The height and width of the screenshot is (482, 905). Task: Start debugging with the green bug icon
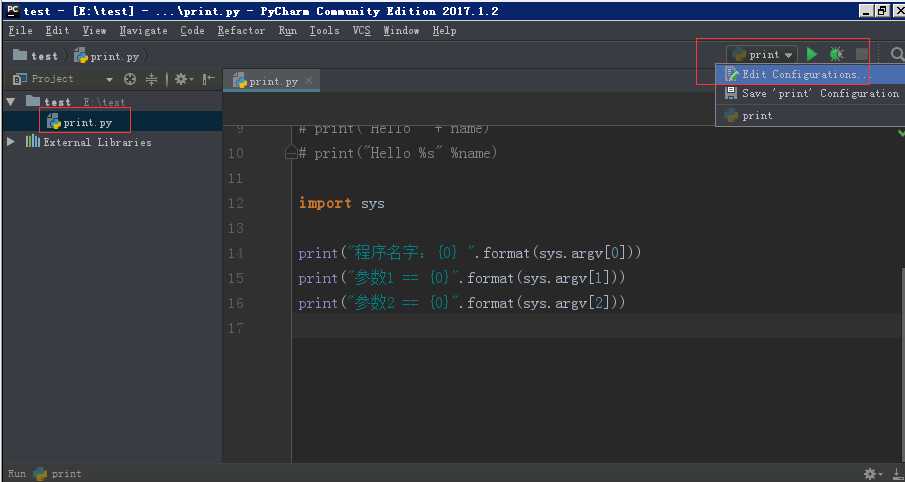(x=836, y=54)
